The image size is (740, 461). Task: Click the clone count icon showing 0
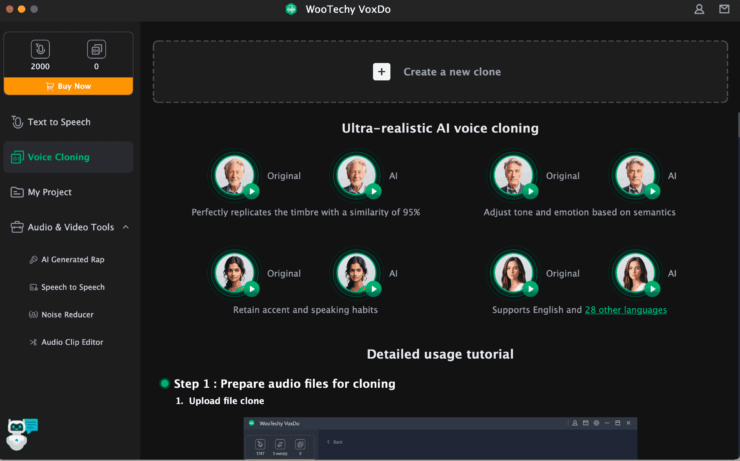pos(96,48)
